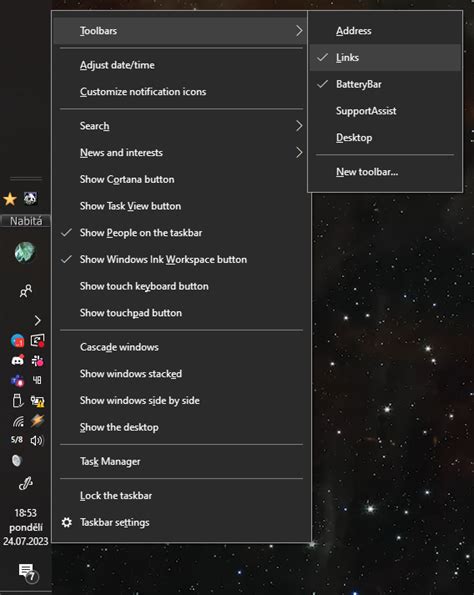Click the yellow star Links icon
The width and height of the screenshot is (474, 595).
click(x=10, y=199)
